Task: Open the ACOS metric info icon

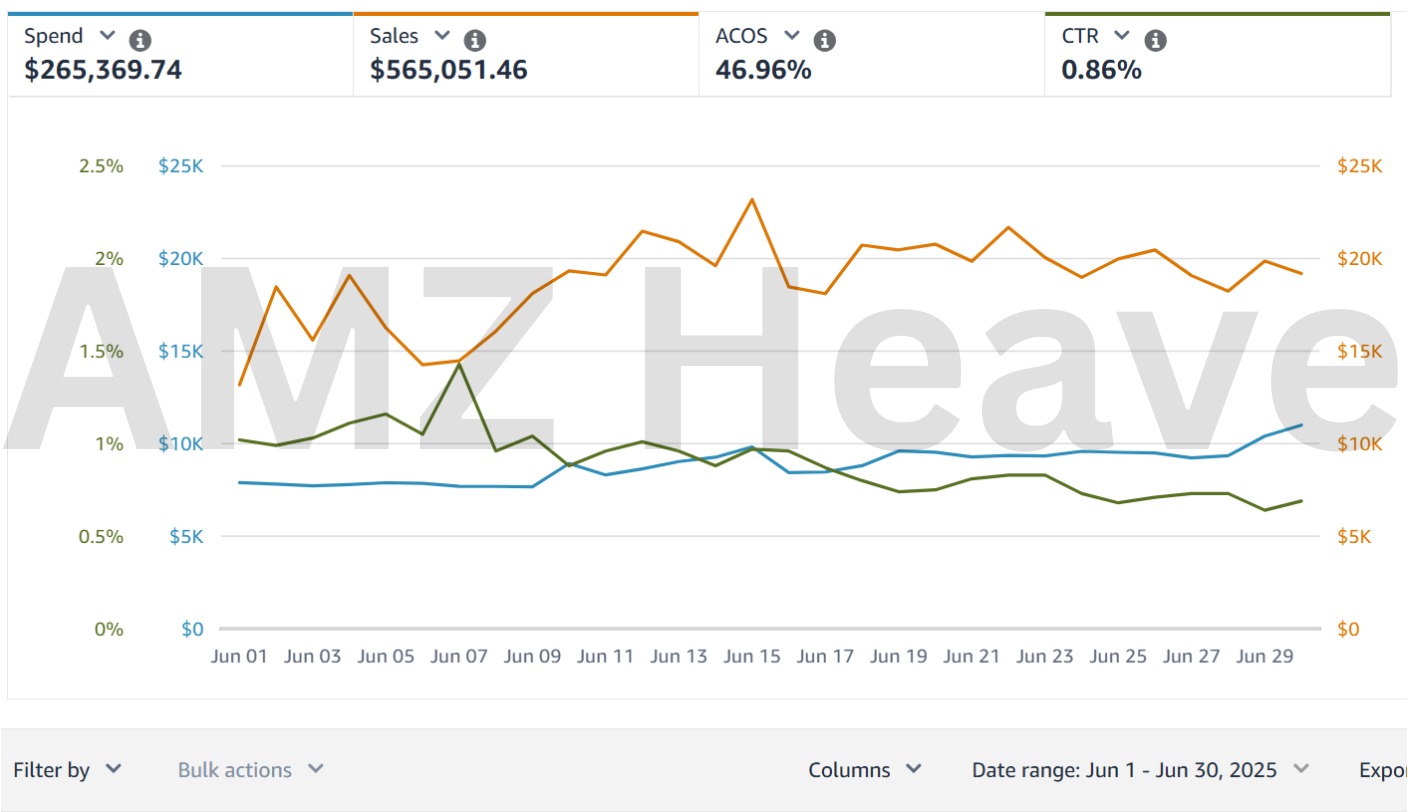Action: [825, 40]
